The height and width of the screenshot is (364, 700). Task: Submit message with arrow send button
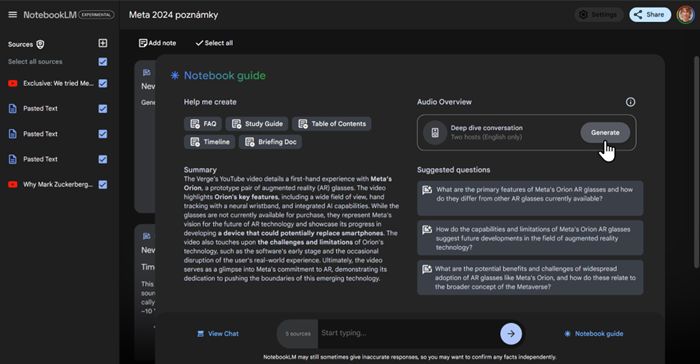click(511, 334)
